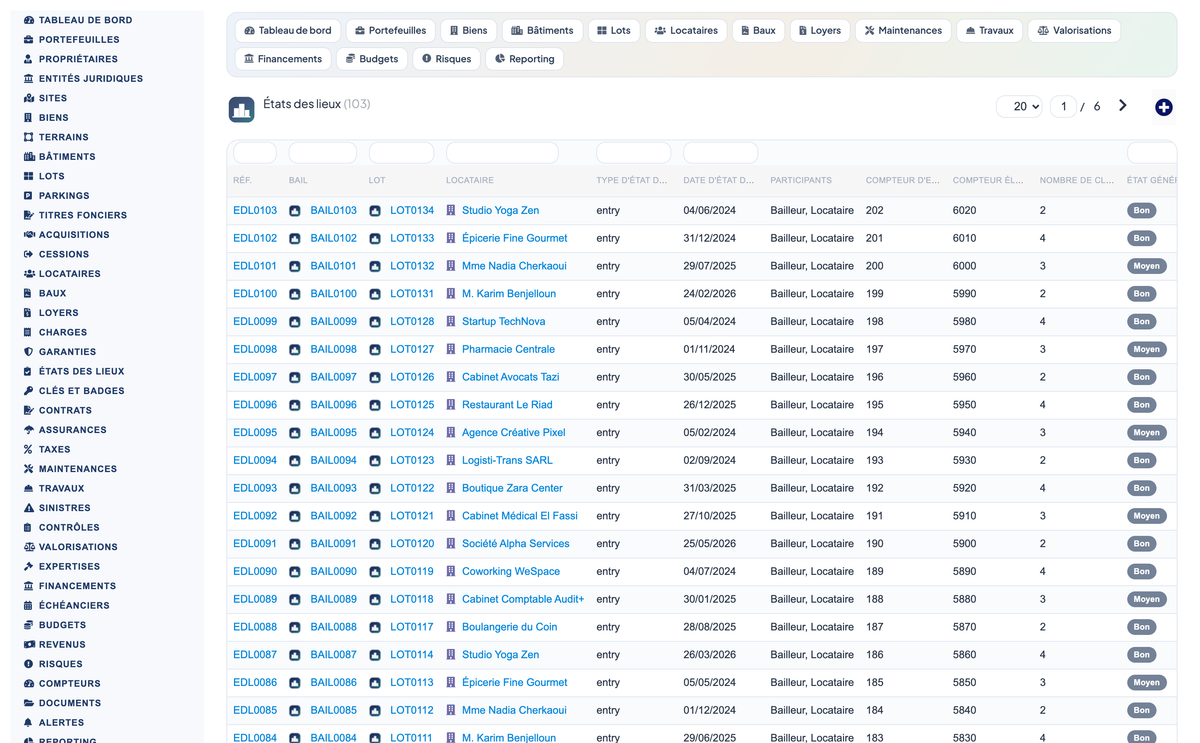Open the Financements top tab

283,59
